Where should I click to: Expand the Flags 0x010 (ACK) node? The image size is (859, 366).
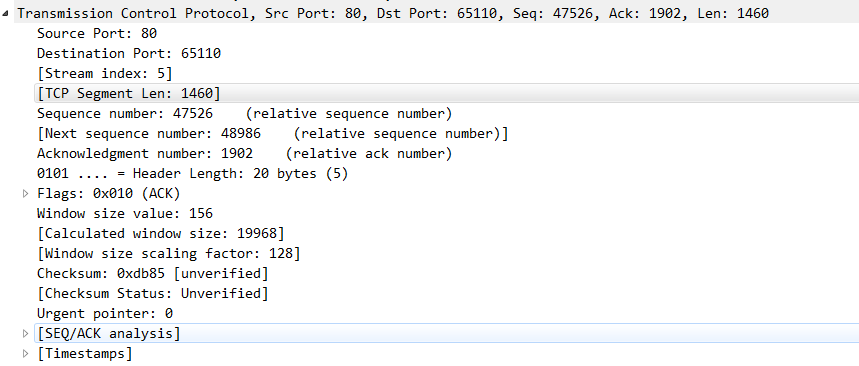click(25, 194)
